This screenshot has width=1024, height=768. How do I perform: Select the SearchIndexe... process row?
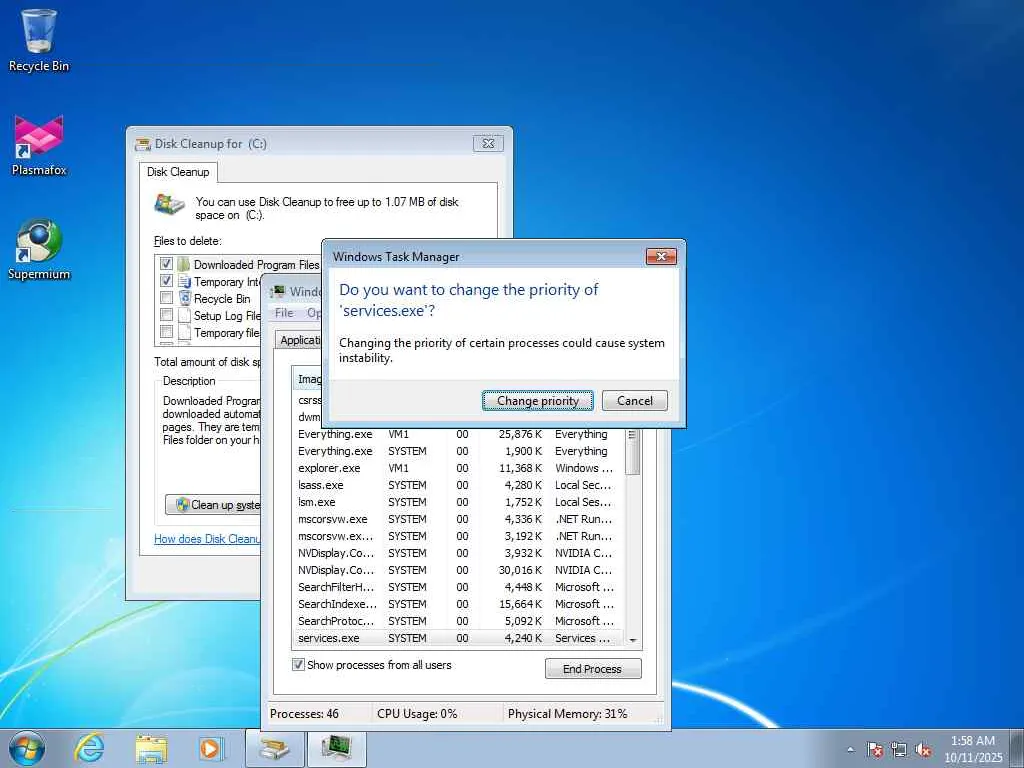pyautogui.click(x=458, y=604)
